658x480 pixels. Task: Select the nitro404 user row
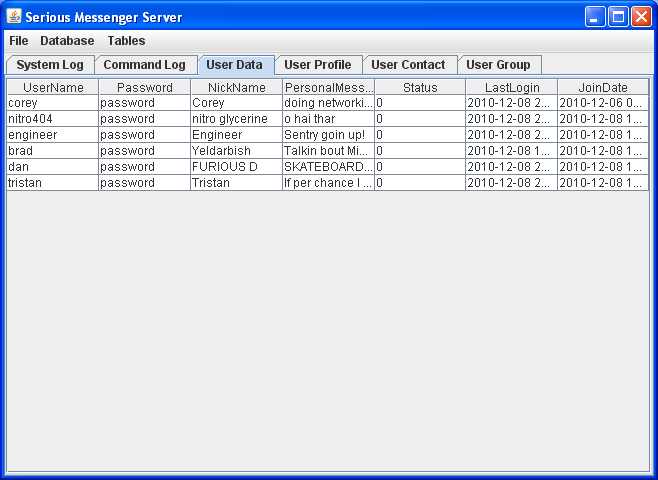click(53, 119)
